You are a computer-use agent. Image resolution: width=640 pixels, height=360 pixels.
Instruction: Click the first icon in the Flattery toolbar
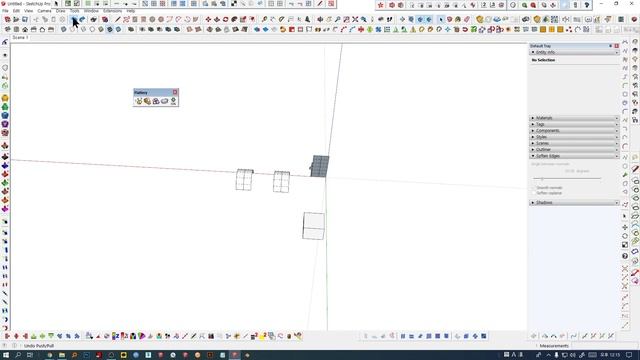(x=139, y=101)
